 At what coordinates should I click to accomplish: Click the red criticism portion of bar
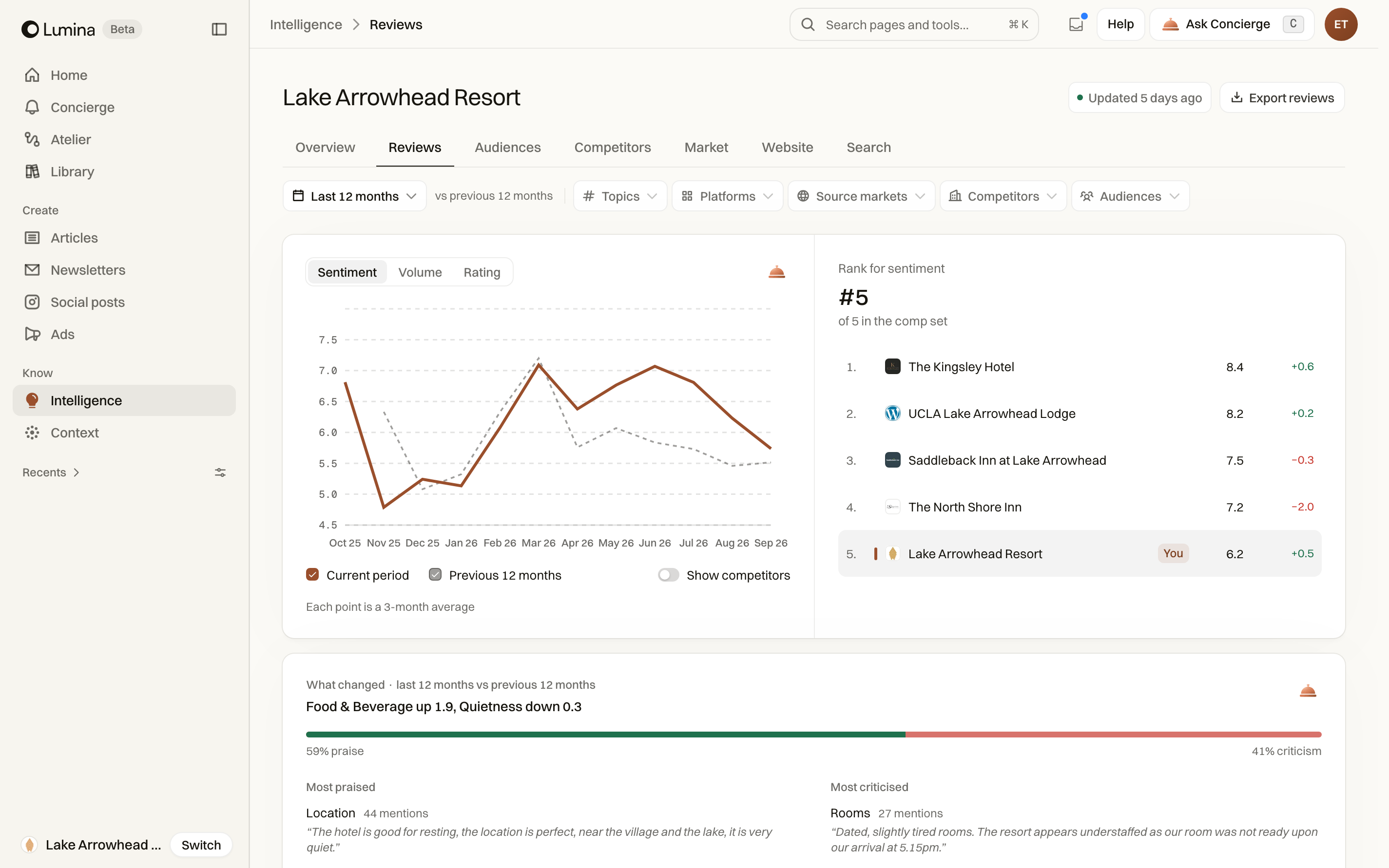1113,734
